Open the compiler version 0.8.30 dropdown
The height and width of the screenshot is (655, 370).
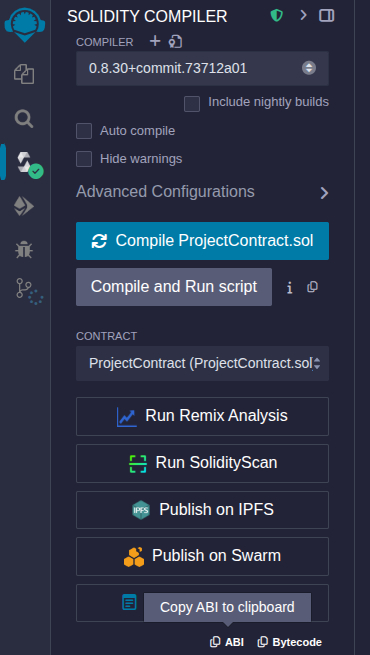[x=203, y=69]
